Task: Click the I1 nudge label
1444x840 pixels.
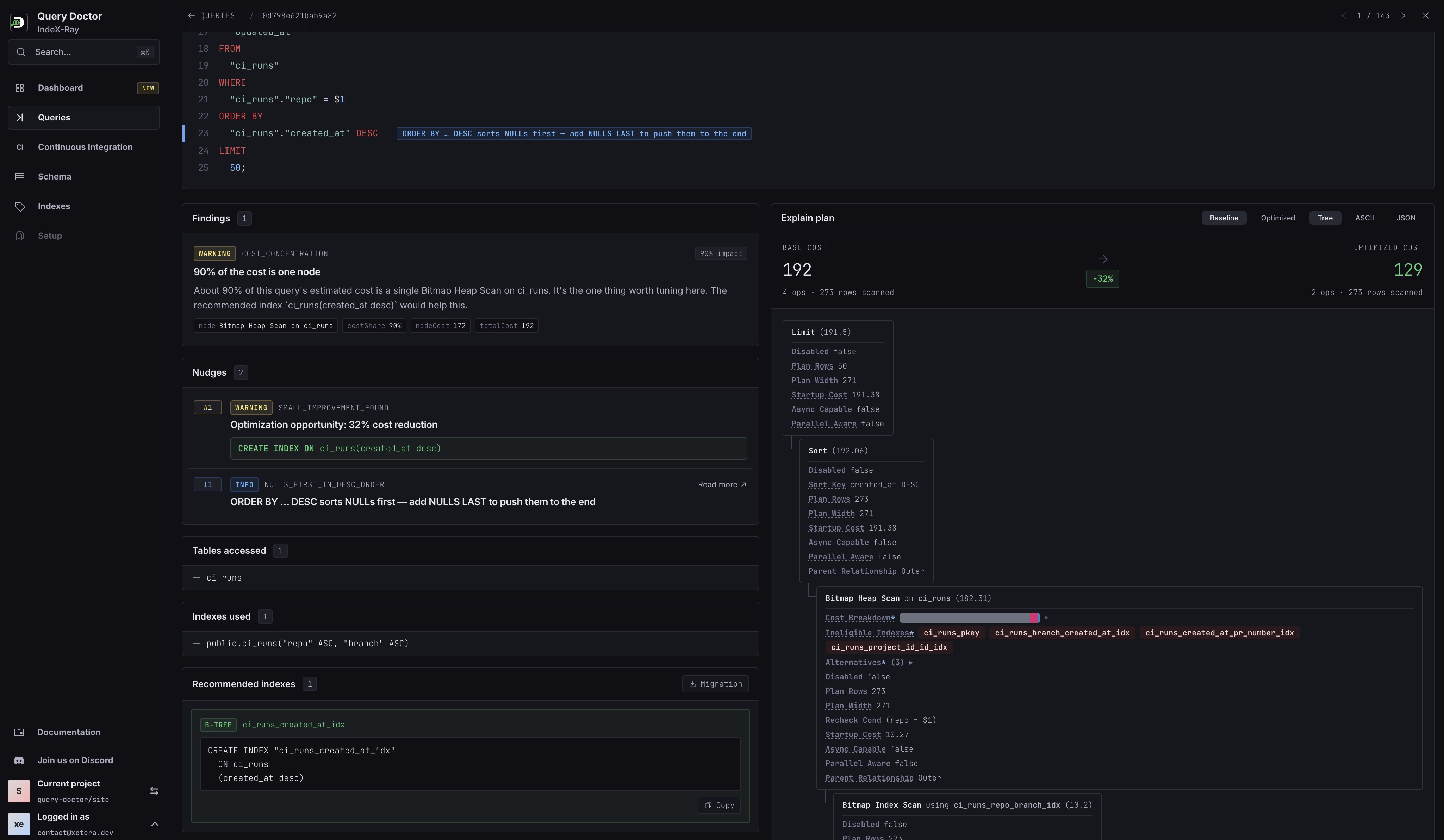Action: (207, 484)
